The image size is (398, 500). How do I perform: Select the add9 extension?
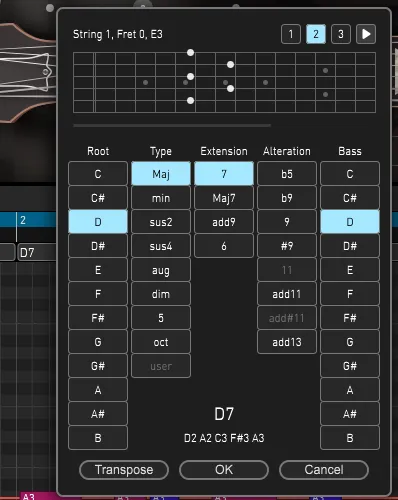coord(224,222)
